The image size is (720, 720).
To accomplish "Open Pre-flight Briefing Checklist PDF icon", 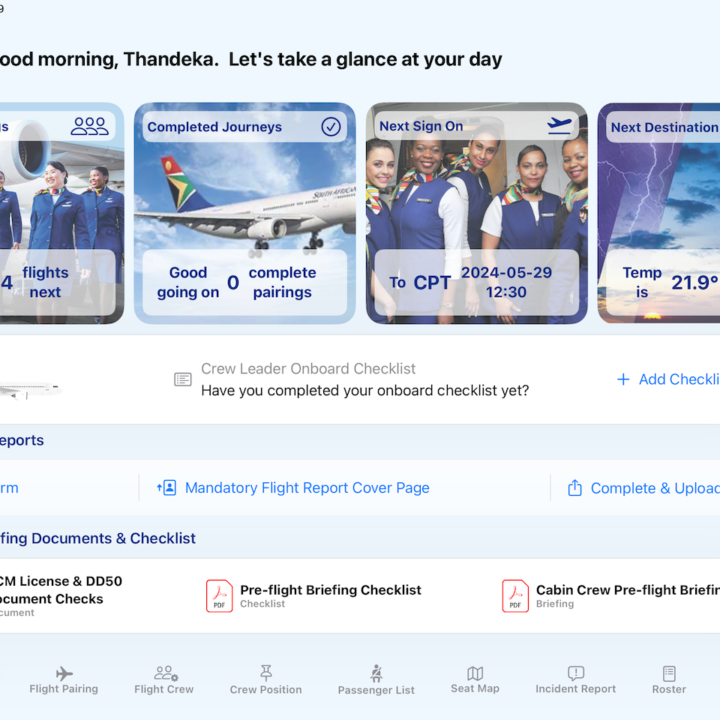I will [x=219, y=596].
